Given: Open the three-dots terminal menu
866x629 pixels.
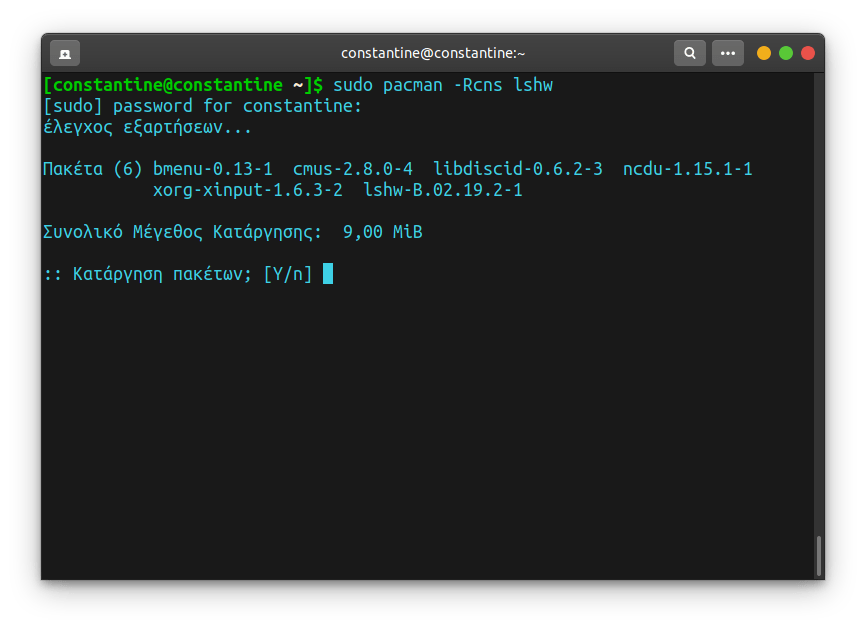Looking at the screenshot, I should coord(727,53).
